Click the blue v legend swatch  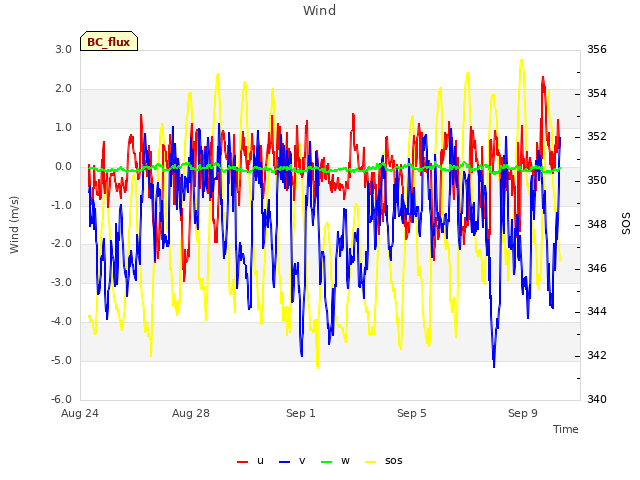(284, 462)
